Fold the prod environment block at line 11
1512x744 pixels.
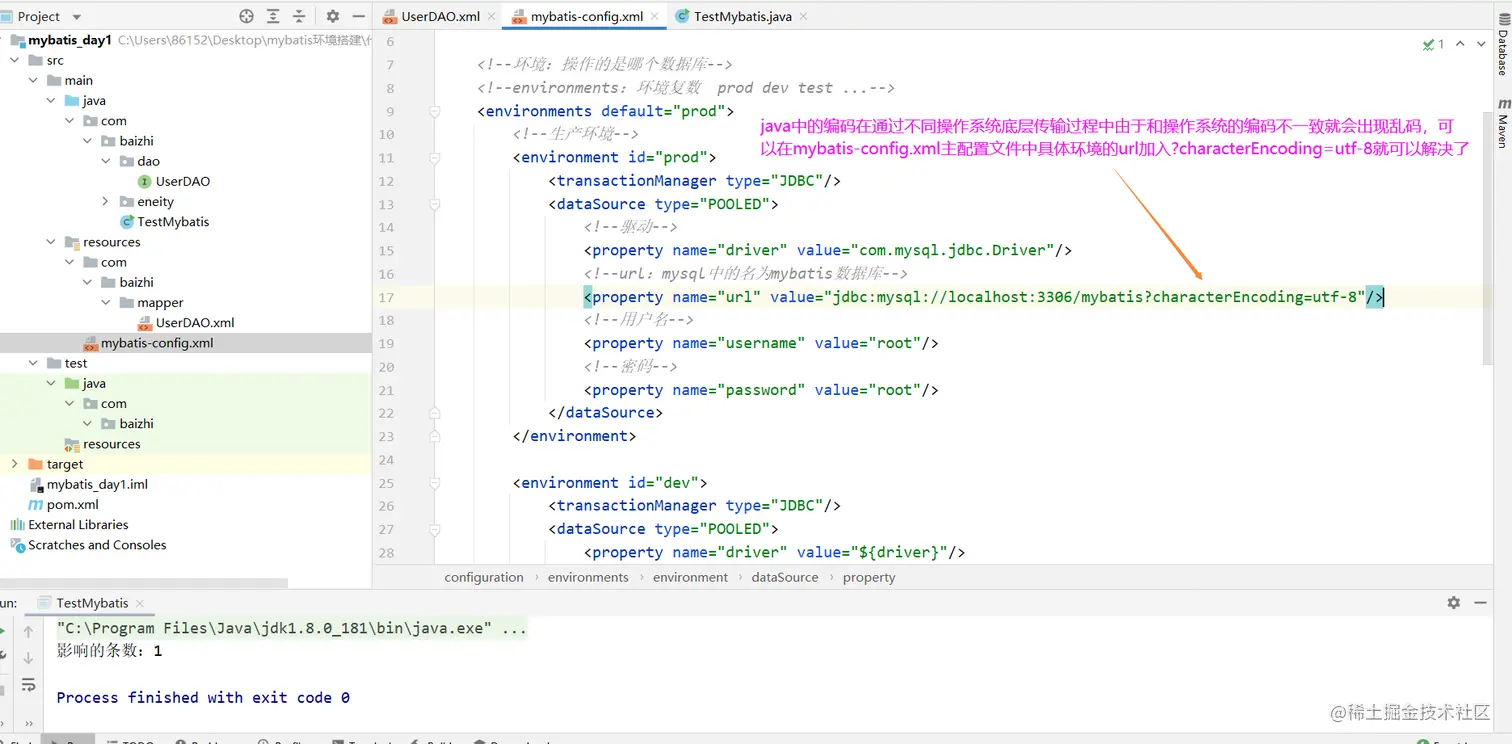click(435, 158)
